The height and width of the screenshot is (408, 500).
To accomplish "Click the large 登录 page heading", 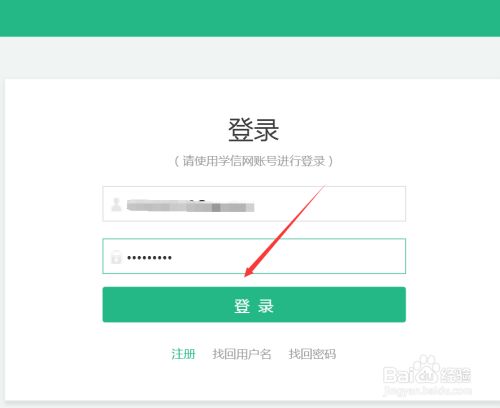I will click(253, 130).
